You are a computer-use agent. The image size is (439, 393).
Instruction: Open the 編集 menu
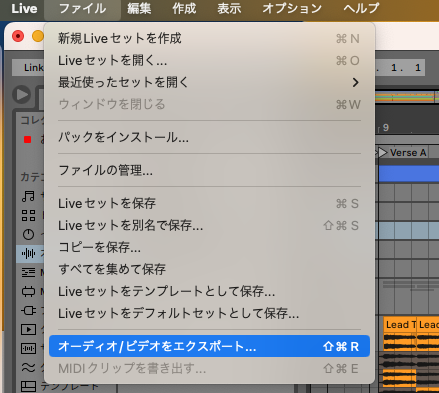139,8
